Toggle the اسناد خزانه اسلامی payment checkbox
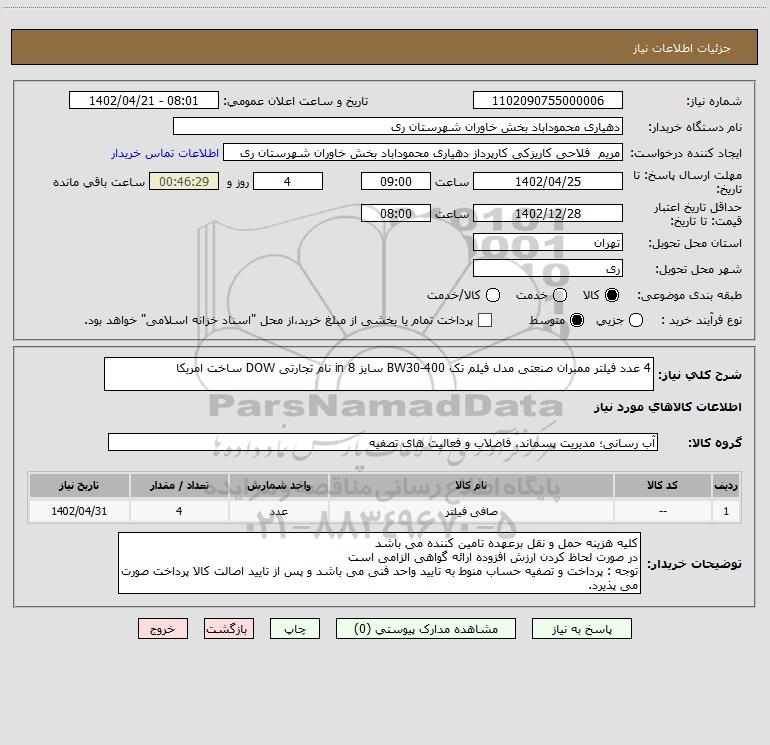Viewport: 770px width, 745px height. click(485, 321)
